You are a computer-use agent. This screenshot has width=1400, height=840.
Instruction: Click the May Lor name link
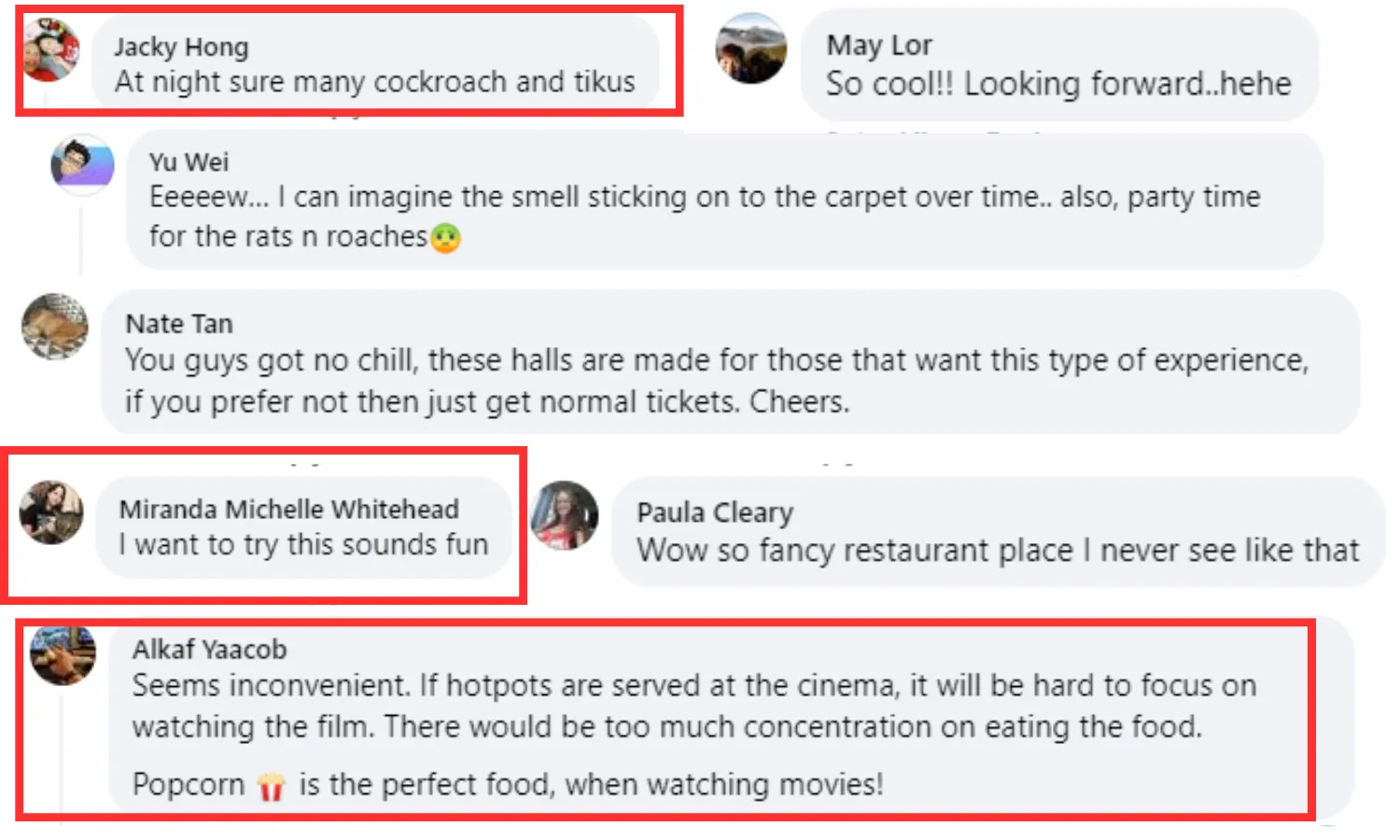click(878, 45)
